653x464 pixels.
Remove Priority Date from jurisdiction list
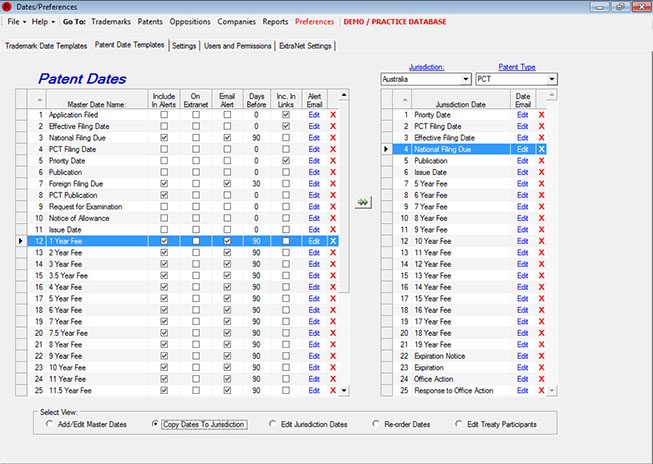[x=543, y=115]
